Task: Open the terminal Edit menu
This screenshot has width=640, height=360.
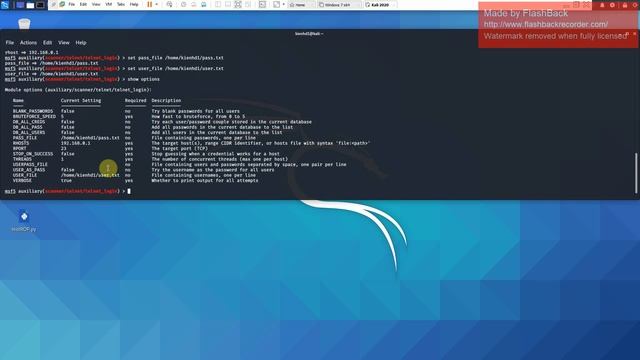Action: [47, 42]
